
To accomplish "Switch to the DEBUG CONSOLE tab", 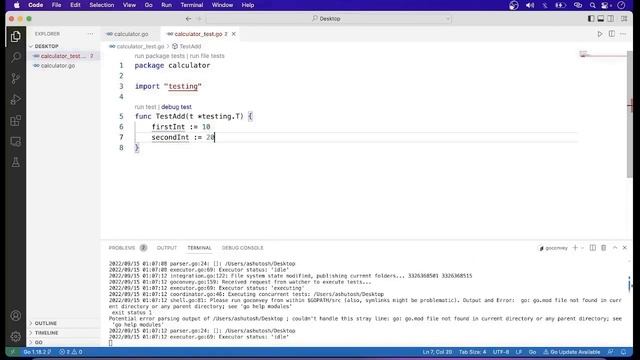I will click(x=242, y=248).
